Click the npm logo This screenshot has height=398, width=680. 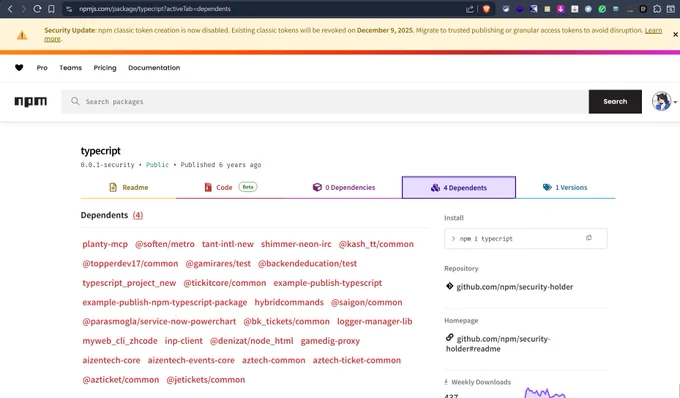[x=30, y=101]
